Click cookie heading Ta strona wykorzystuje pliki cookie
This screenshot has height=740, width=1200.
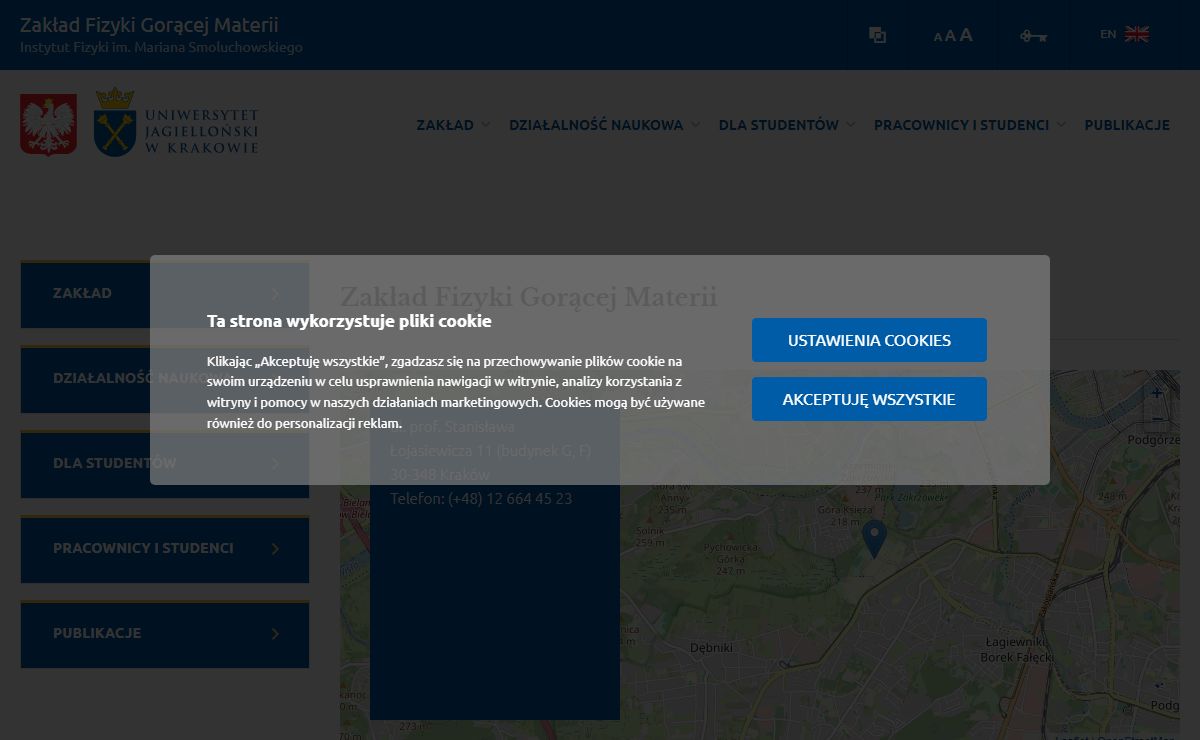point(349,321)
